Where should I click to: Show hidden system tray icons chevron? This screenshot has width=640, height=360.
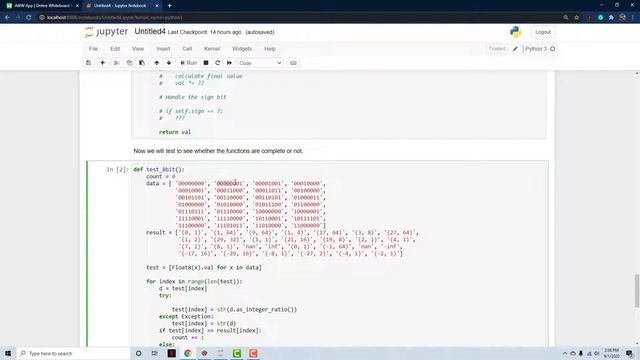tap(565, 353)
